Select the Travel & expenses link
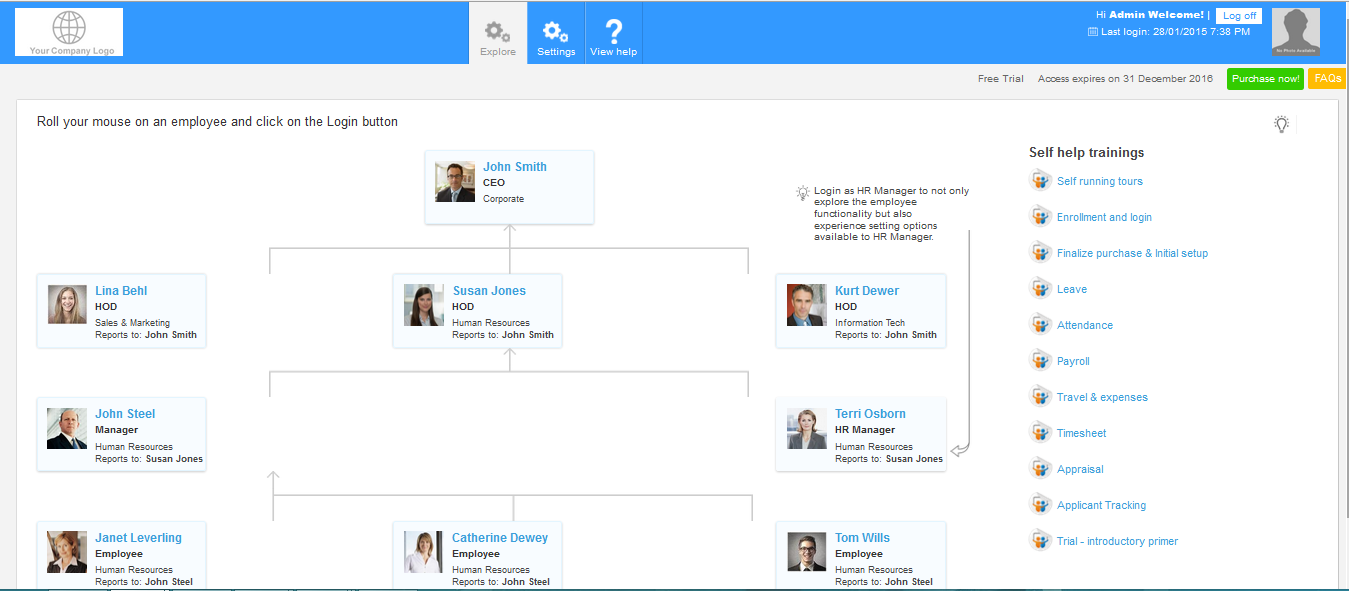The height and width of the screenshot is (591, 1349). (1102, 397)
